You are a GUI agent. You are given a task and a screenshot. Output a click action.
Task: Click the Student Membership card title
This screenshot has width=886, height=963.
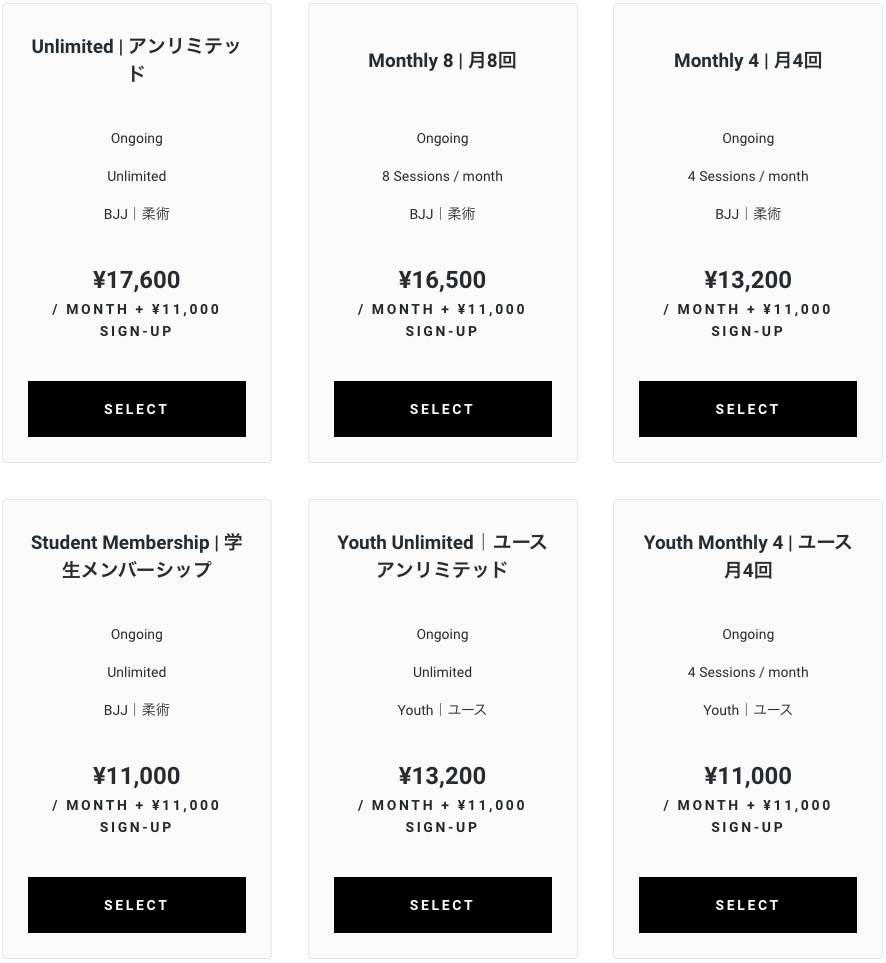pos(137,556)
